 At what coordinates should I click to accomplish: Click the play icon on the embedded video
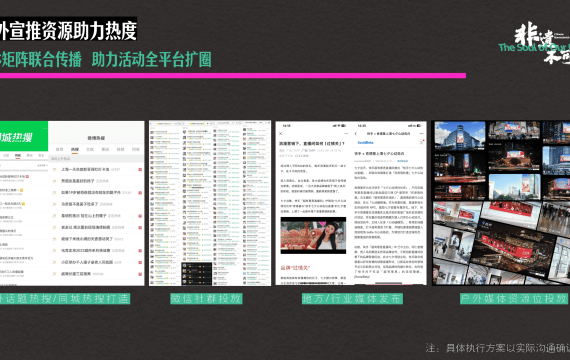coord(313,233)
